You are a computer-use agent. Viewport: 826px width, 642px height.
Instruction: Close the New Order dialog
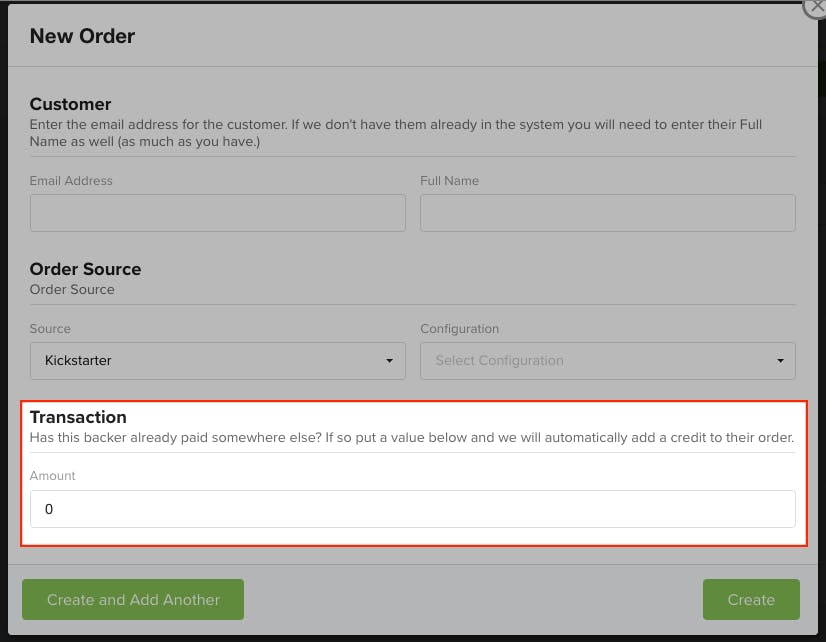click(x=815, y=7)
